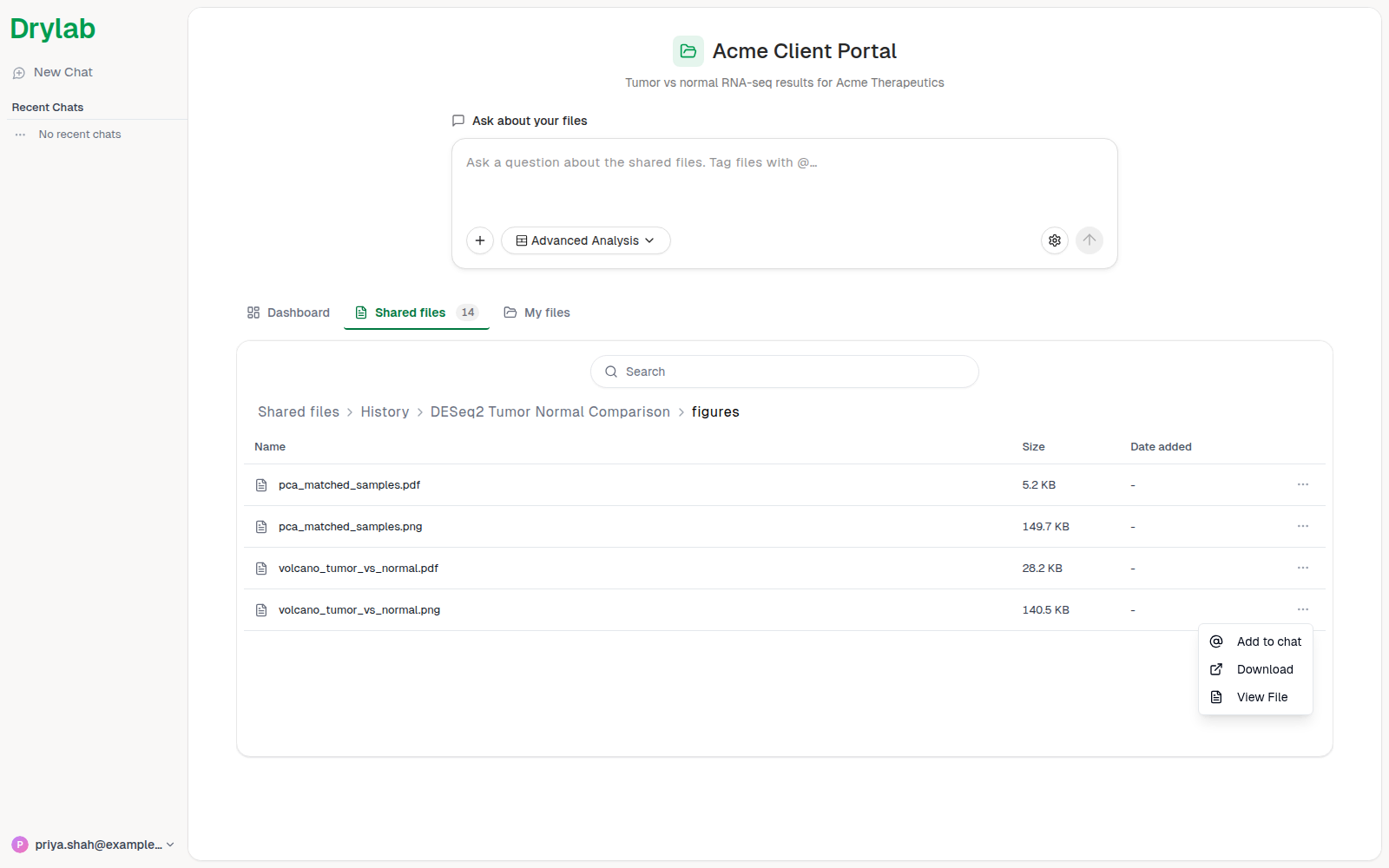The image size is (1389, 868).
Task: Expand the Advanced Analysis dropdown
Action: point(586,240)
